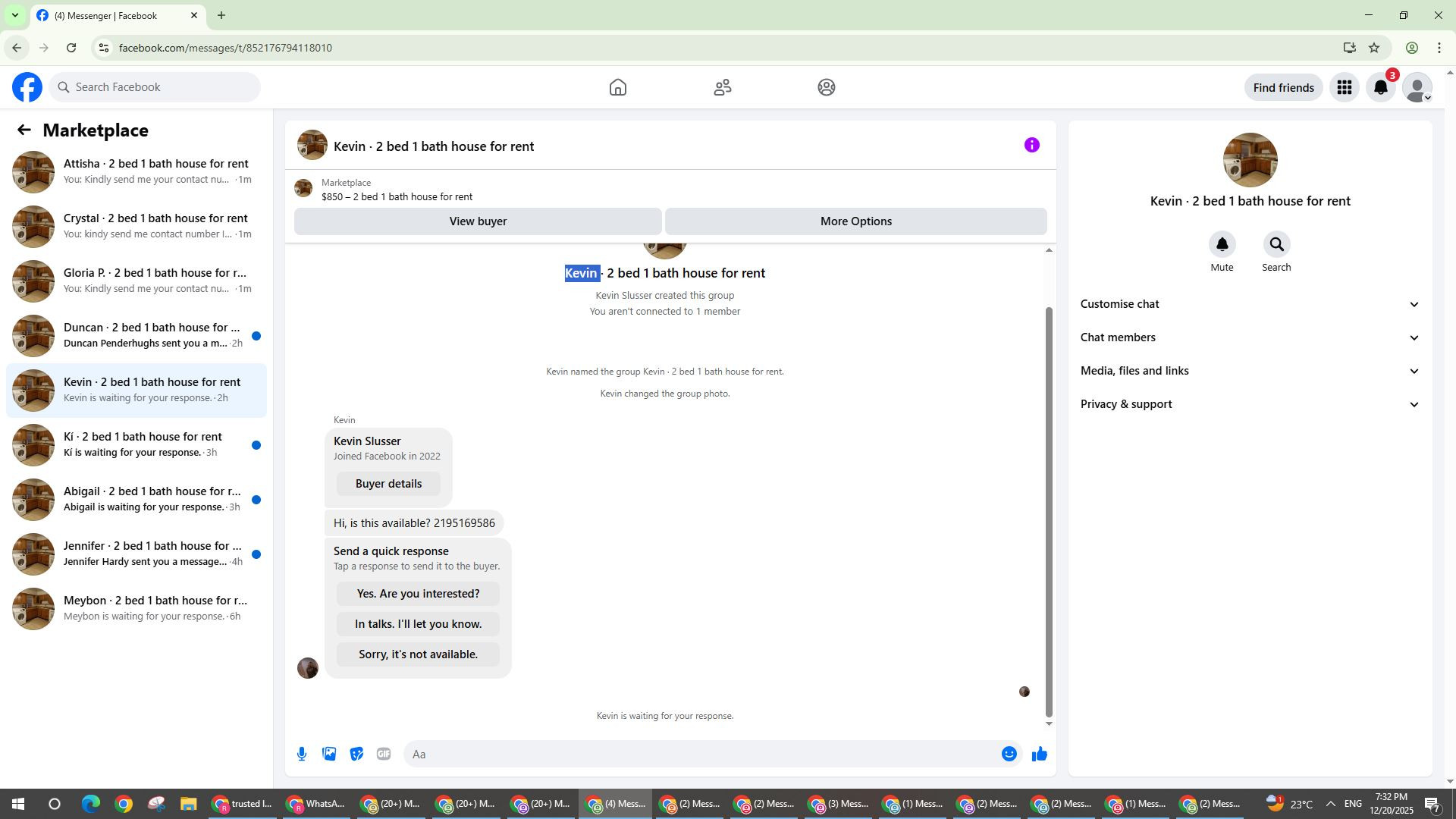The height and width of the screenshot is (819, 1456).
Task: Expand the Media, files and links section
Action: coord(1249,371)
